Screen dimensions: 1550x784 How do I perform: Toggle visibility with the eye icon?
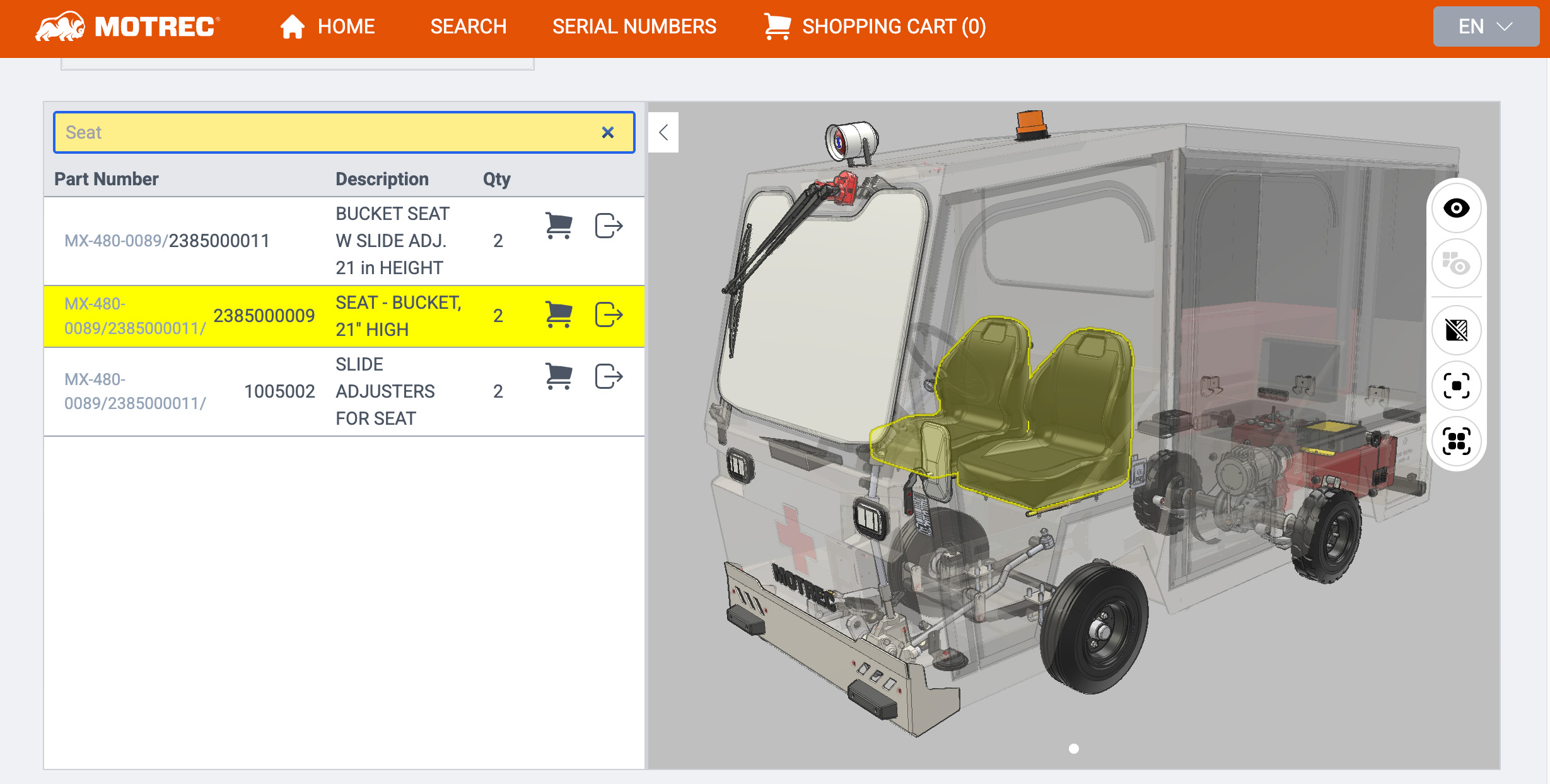pos(1456,208)
